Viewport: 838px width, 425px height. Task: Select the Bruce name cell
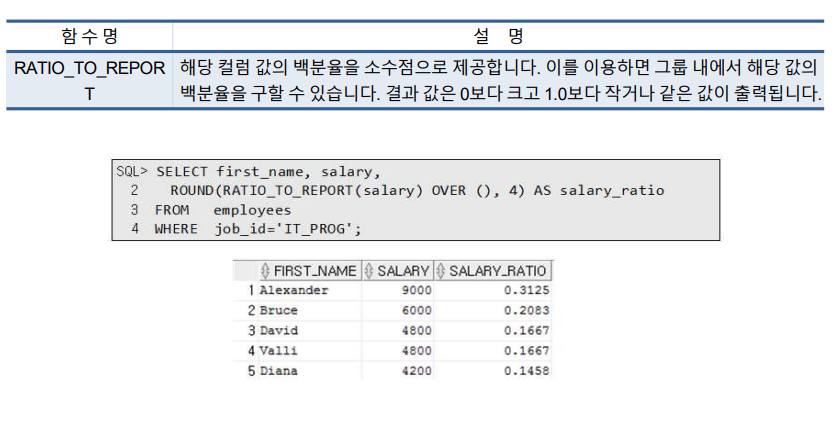tap(278, 311)
